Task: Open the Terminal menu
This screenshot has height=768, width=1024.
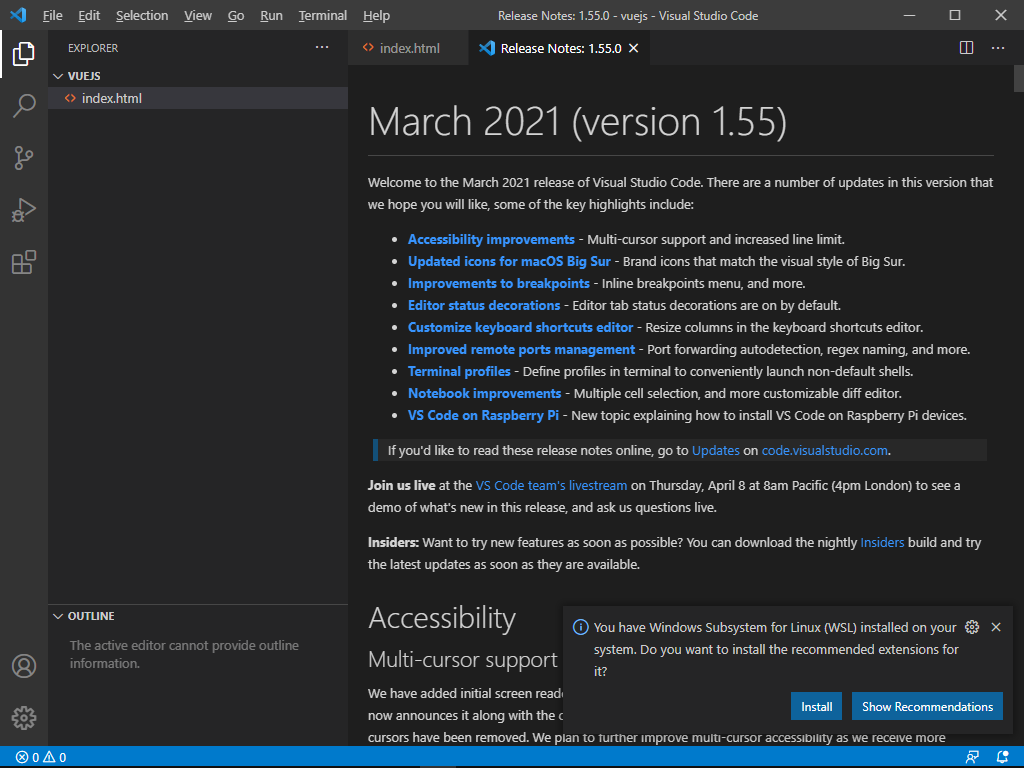Action: point(323,15)
